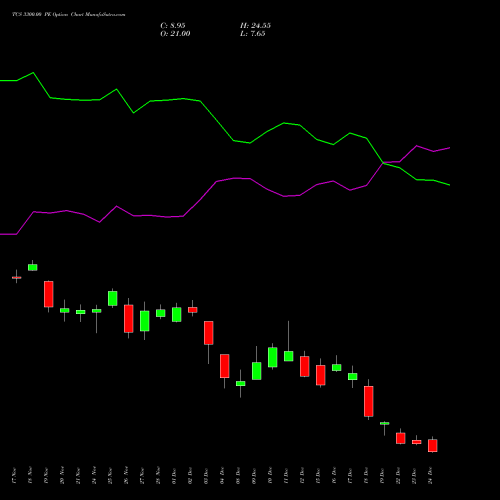Click the red candle for 15 Dec

(321, 375)
